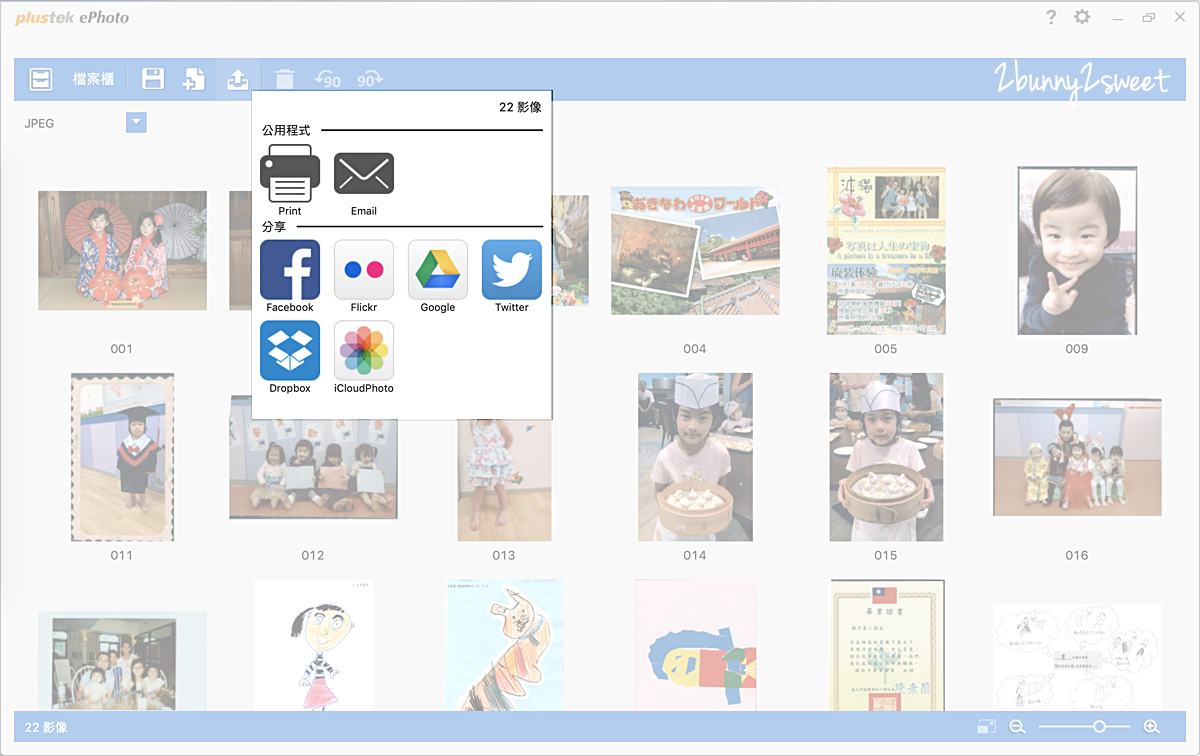
Task: Click the zoom in magnifier icon
Action: coord(1151,727)
